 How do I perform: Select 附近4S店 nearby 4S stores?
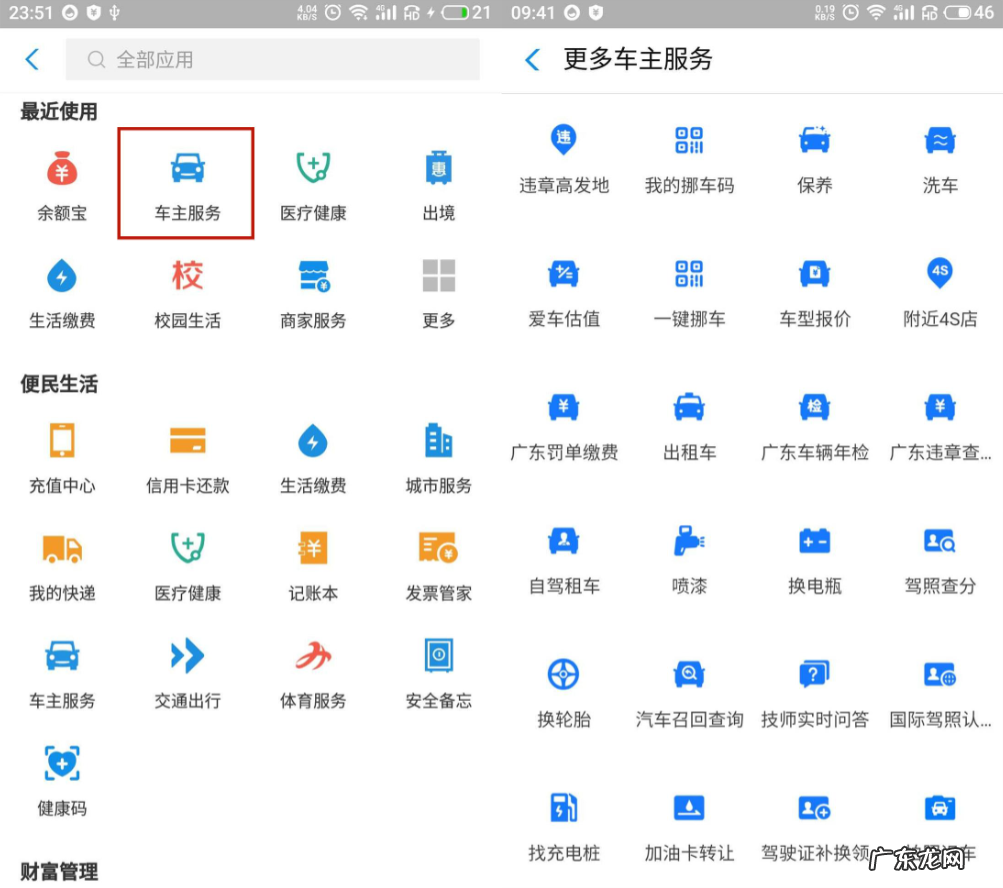pyautogui.click(x=938, y=292)
